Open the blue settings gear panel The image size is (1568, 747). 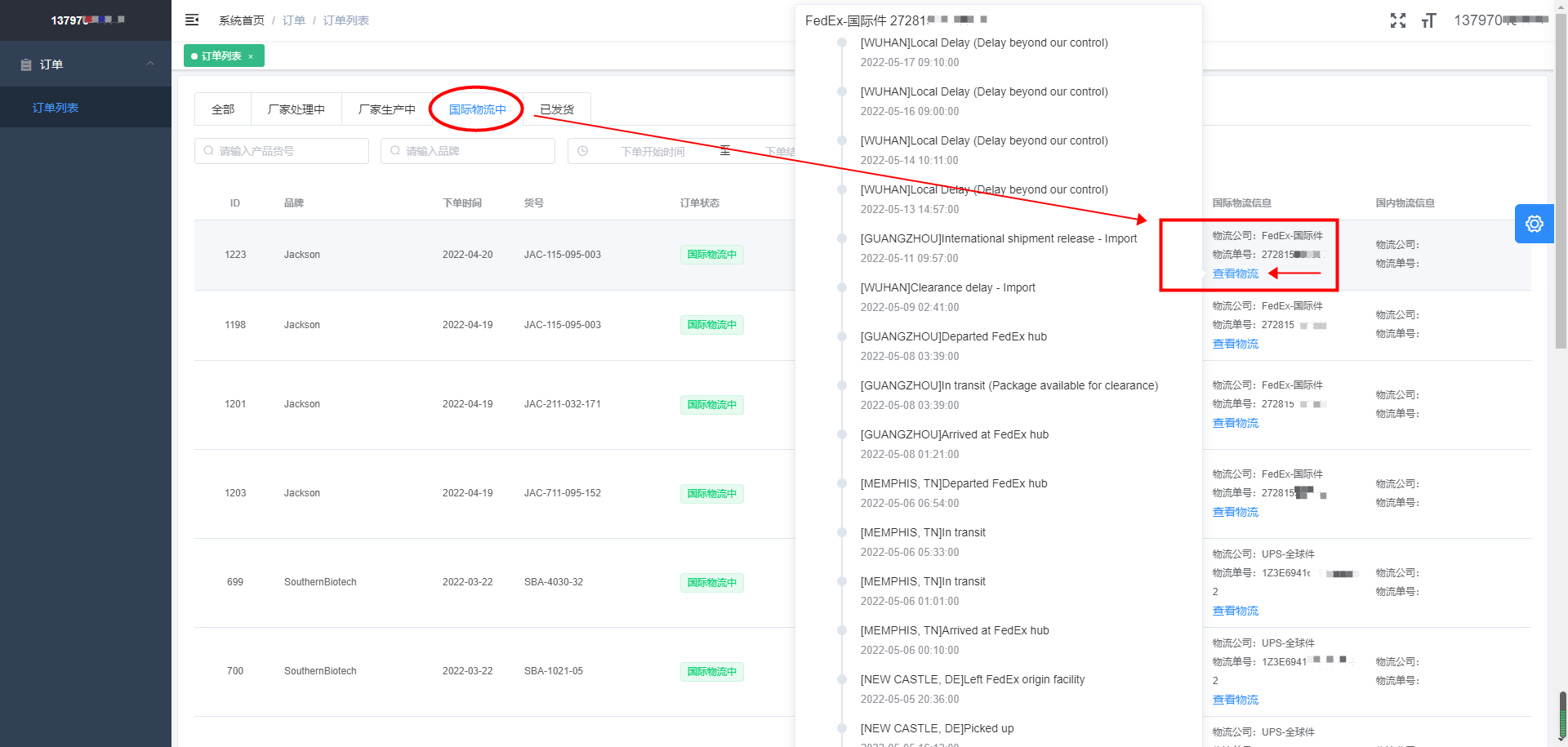pos(1534,224)
